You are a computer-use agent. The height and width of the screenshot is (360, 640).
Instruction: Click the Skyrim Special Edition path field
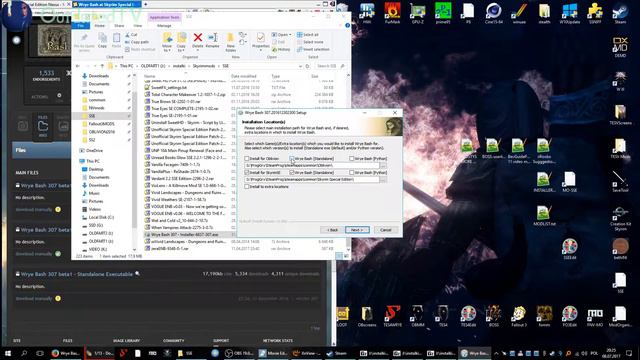click(312, 180)
